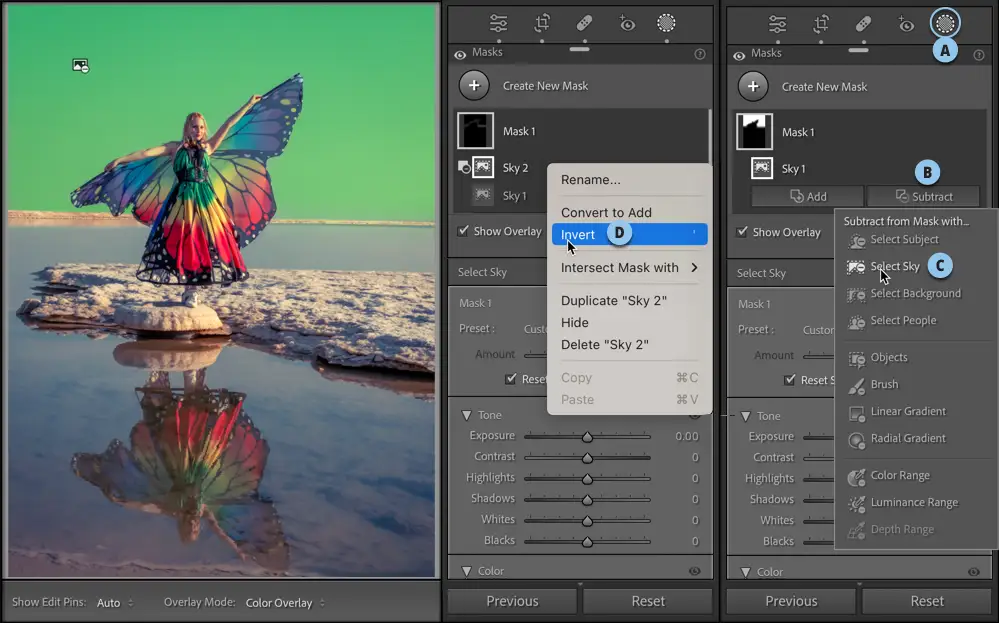Click Sky 2 component icon
This screenshot has width=999, height=623.
483,167
